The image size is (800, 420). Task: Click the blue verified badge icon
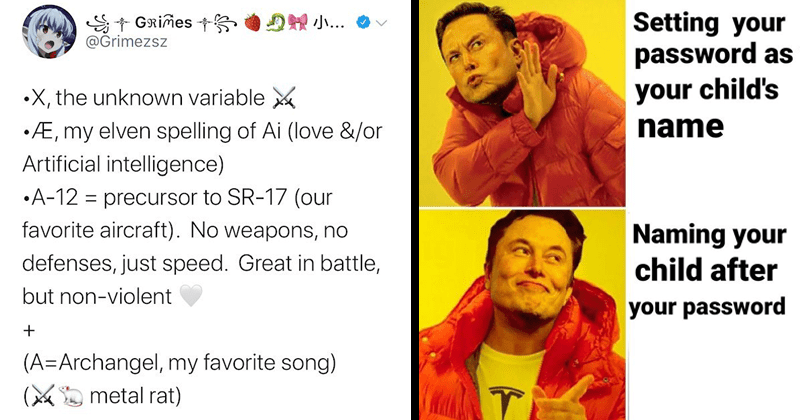363,22
